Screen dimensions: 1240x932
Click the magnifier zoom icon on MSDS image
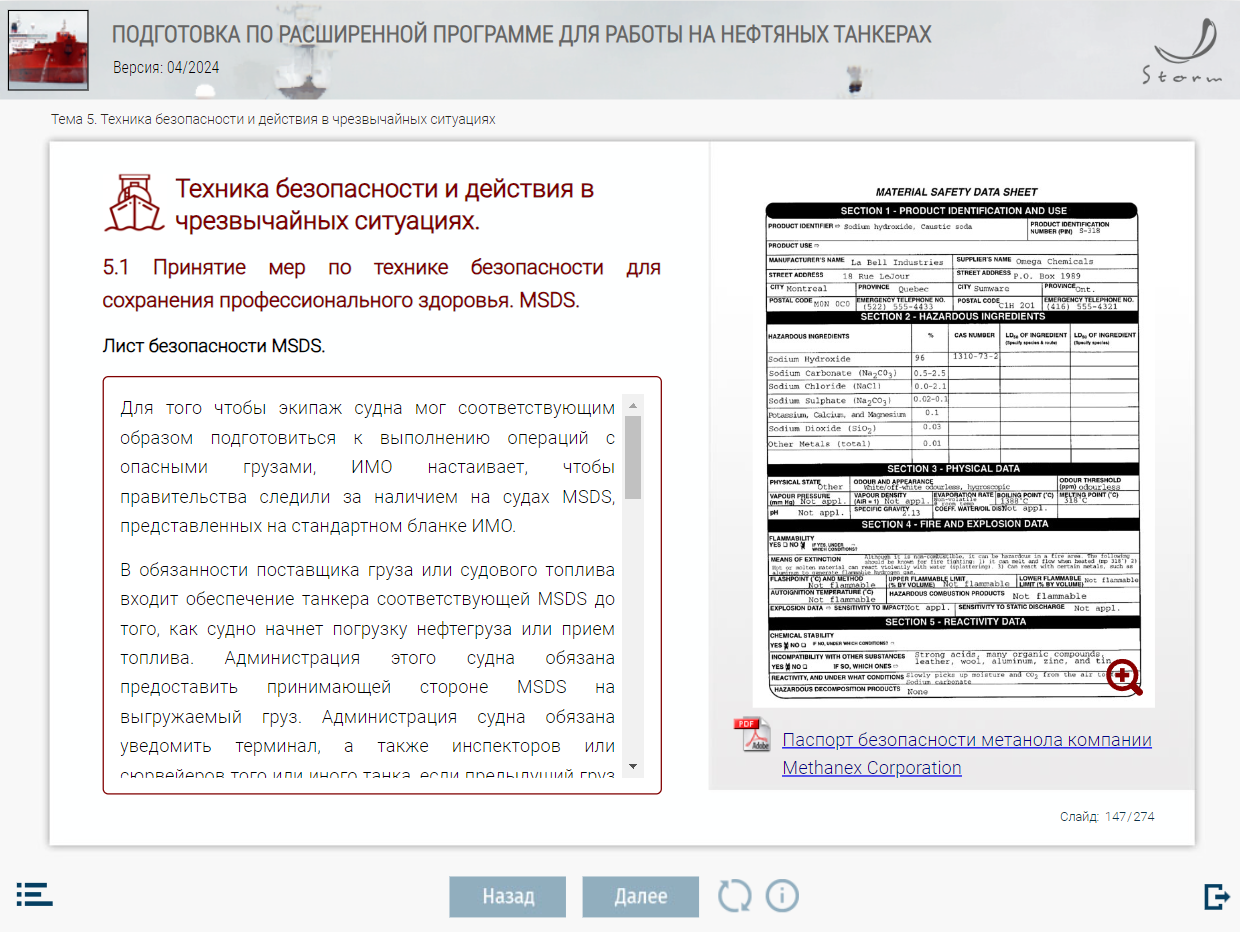tap(1125, 677)
